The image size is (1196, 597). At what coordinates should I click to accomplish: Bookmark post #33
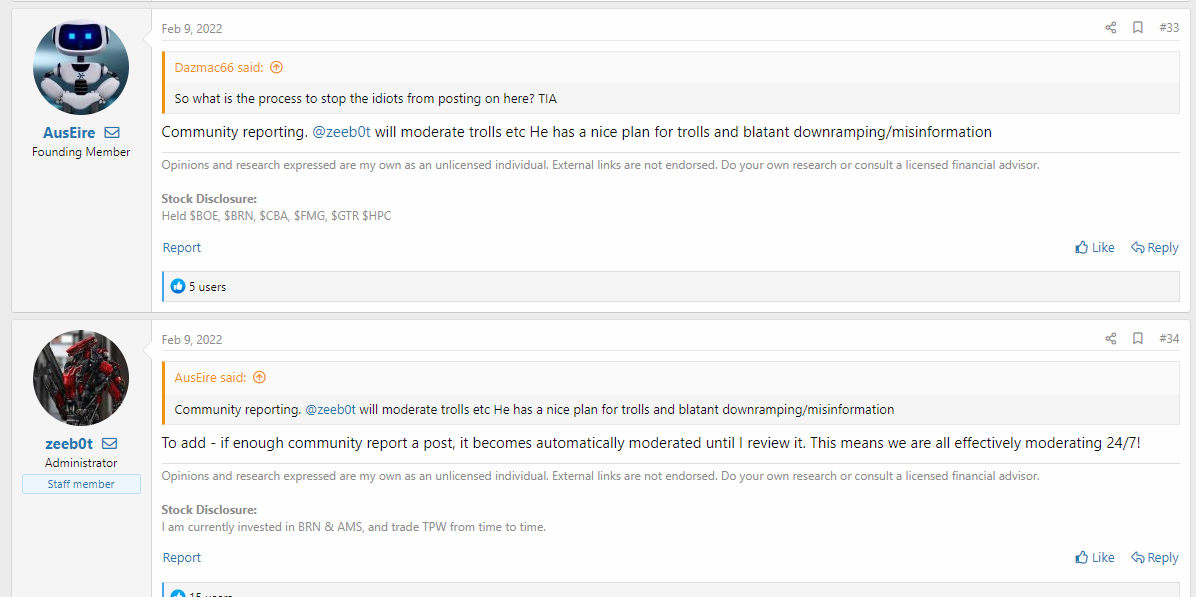1137,28
